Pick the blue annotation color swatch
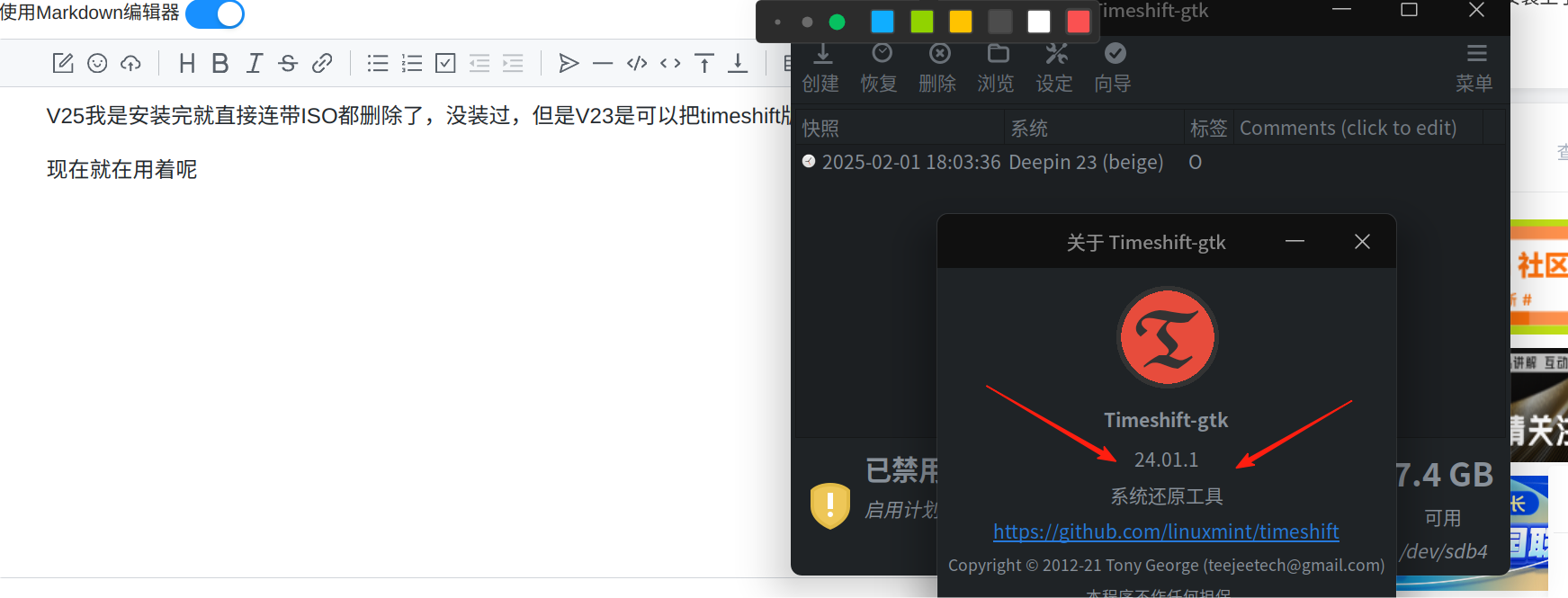Image resolution: width=1568 pixels, height=598 pixels. pos(883,22)
